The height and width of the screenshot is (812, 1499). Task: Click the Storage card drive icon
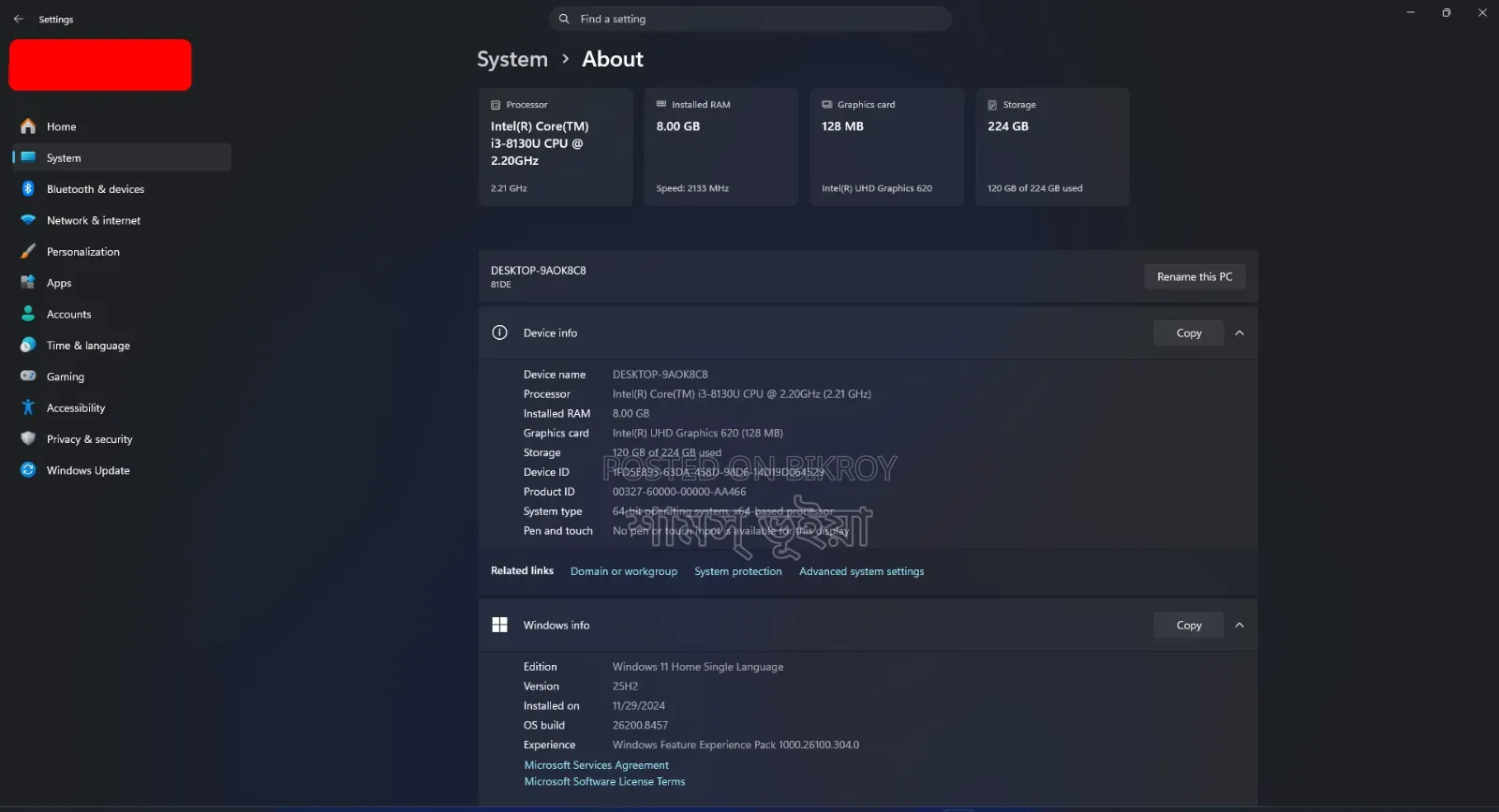pos(992,105)
